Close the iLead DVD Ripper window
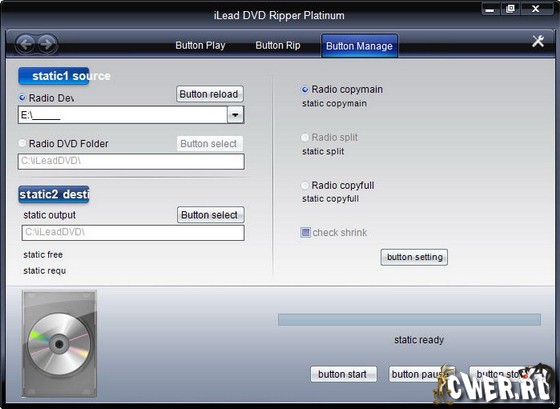Screen dimensions: 560x409 (x=536, y=9)
